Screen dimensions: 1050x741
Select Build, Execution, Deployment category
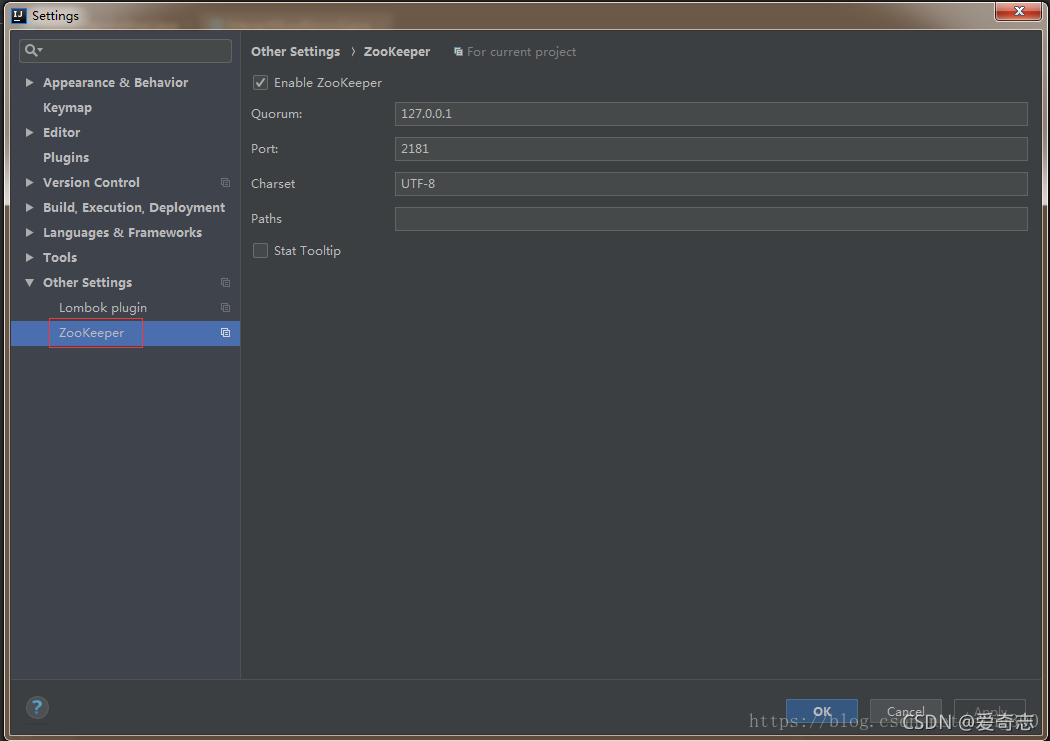(x=134, y=208)
